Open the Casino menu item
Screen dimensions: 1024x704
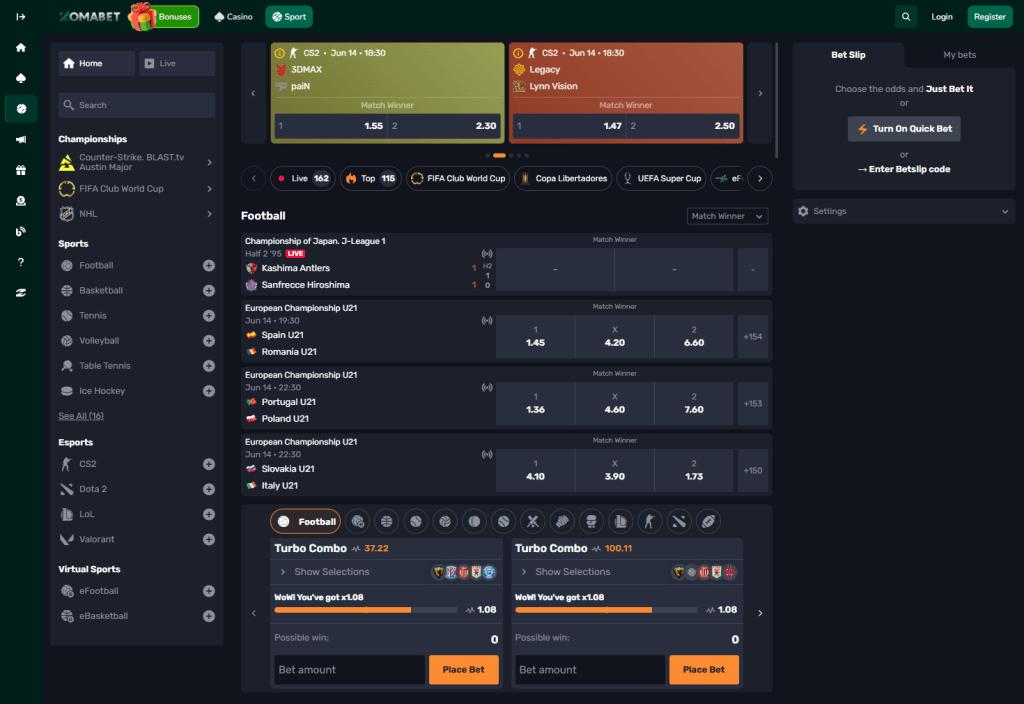point(233,17)
